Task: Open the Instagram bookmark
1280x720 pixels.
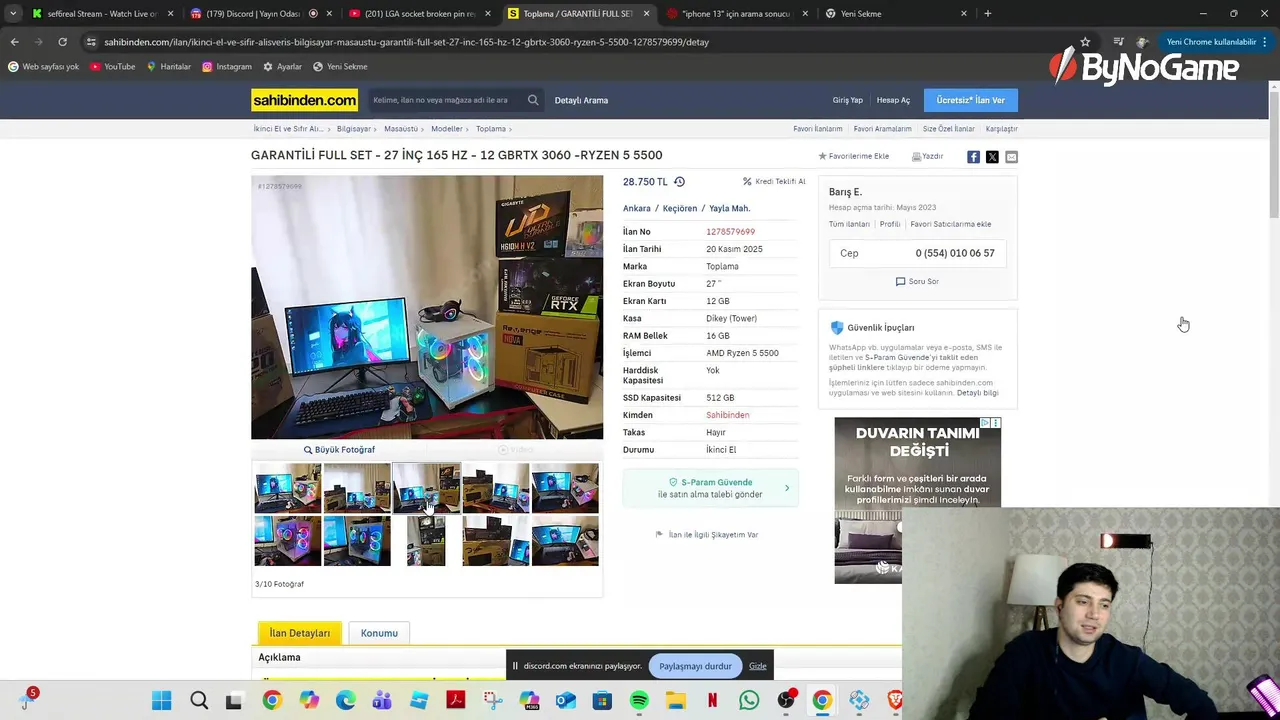Action: (x=227, y=67)
